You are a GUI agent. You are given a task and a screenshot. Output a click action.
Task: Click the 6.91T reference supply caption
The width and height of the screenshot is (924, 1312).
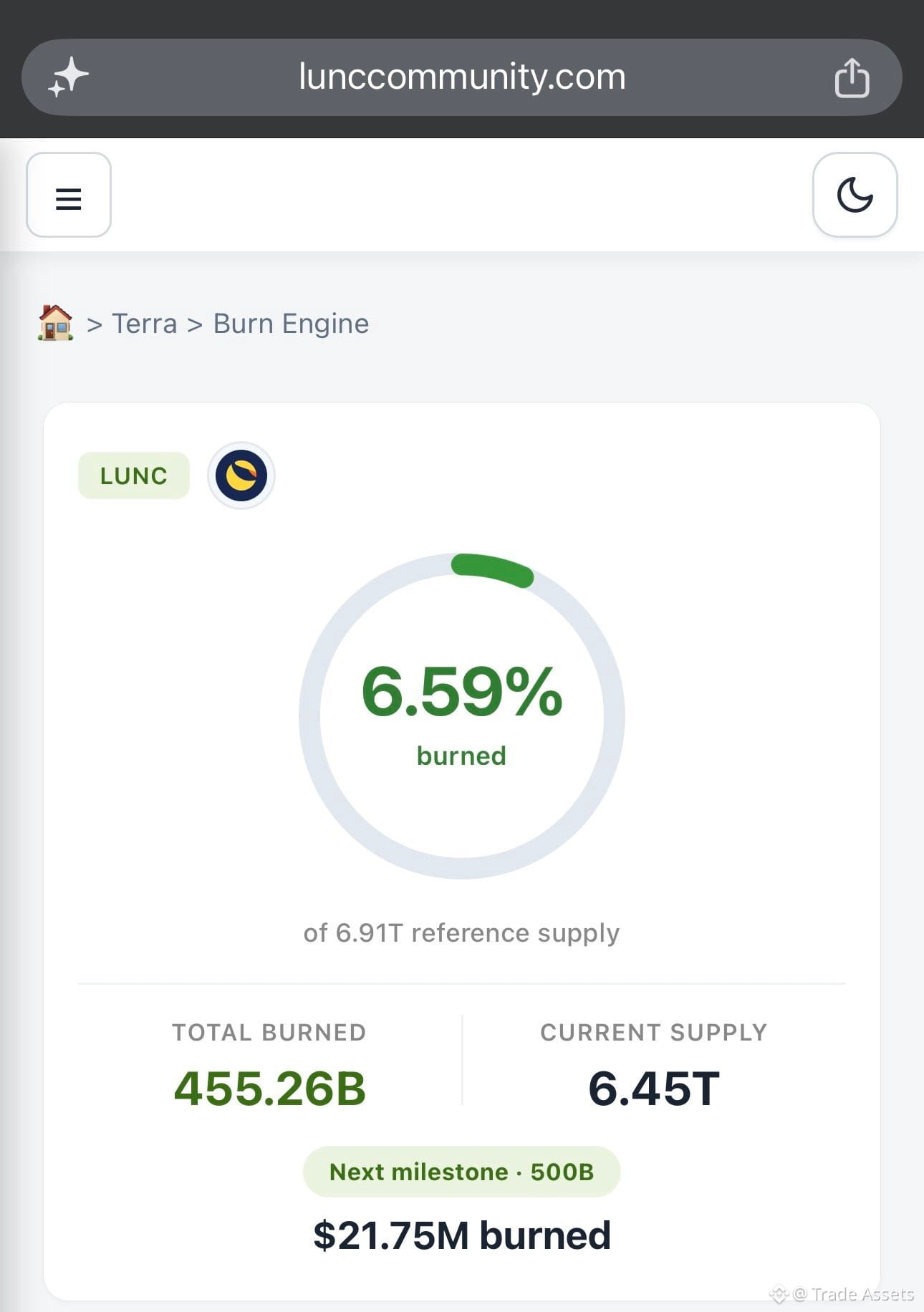point(462,932)
